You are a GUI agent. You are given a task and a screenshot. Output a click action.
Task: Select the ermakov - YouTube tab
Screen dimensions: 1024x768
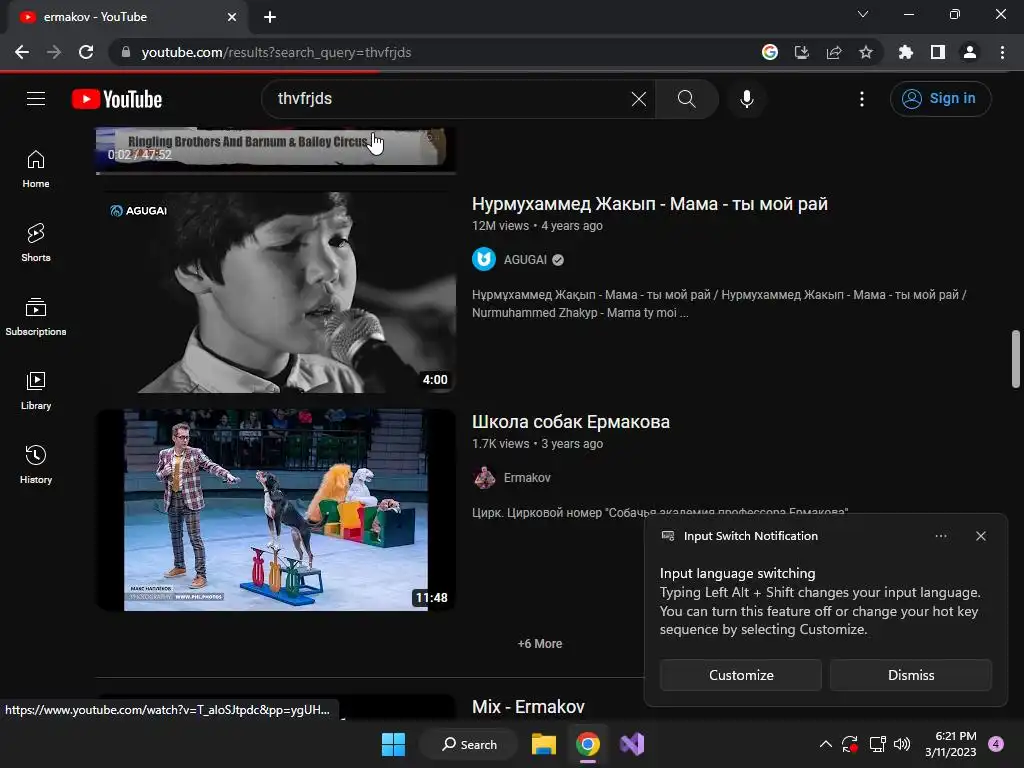(x=127, y=17)
